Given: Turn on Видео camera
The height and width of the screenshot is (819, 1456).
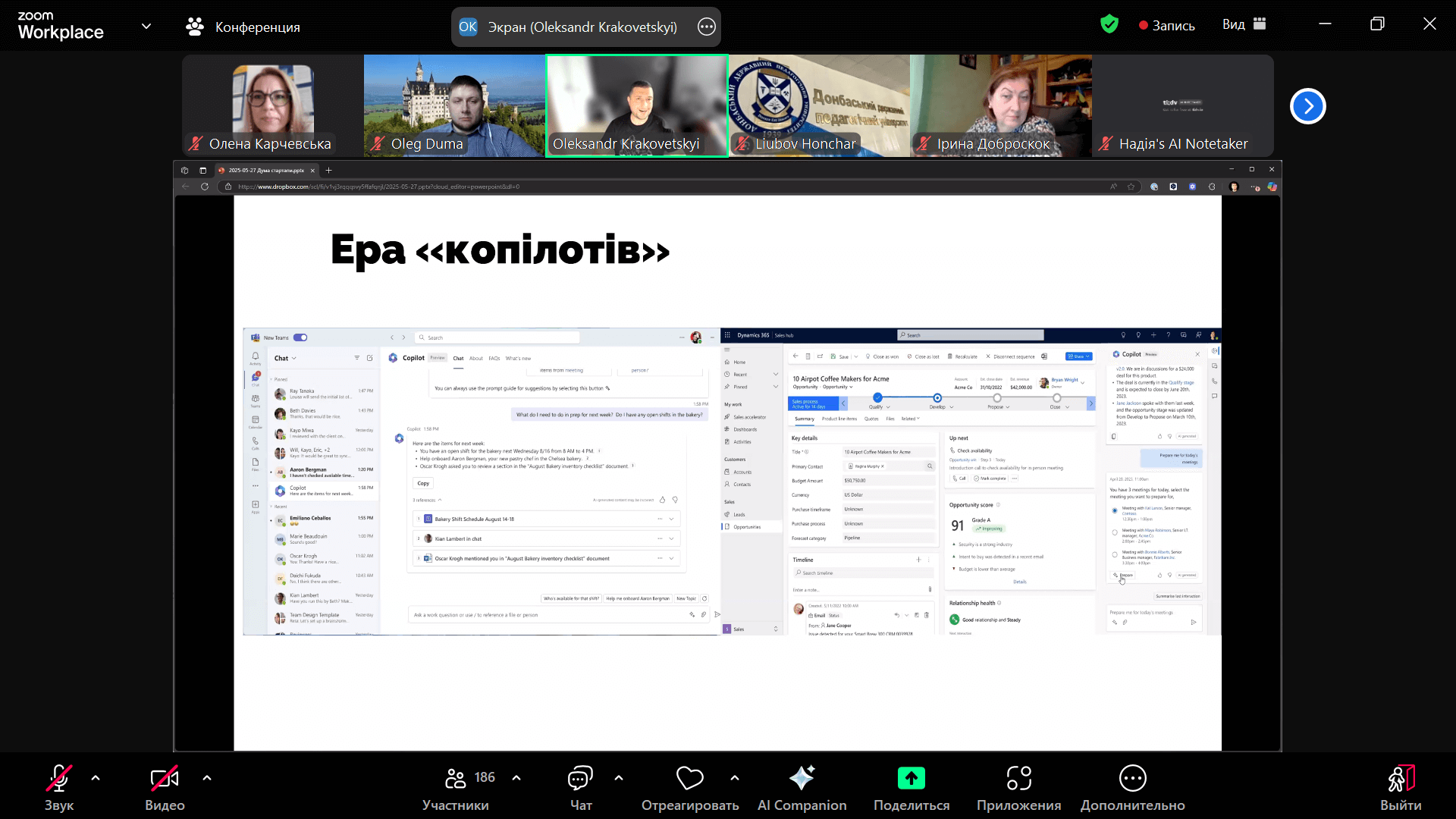Looking at the screenshot, I should coord(165,788).
